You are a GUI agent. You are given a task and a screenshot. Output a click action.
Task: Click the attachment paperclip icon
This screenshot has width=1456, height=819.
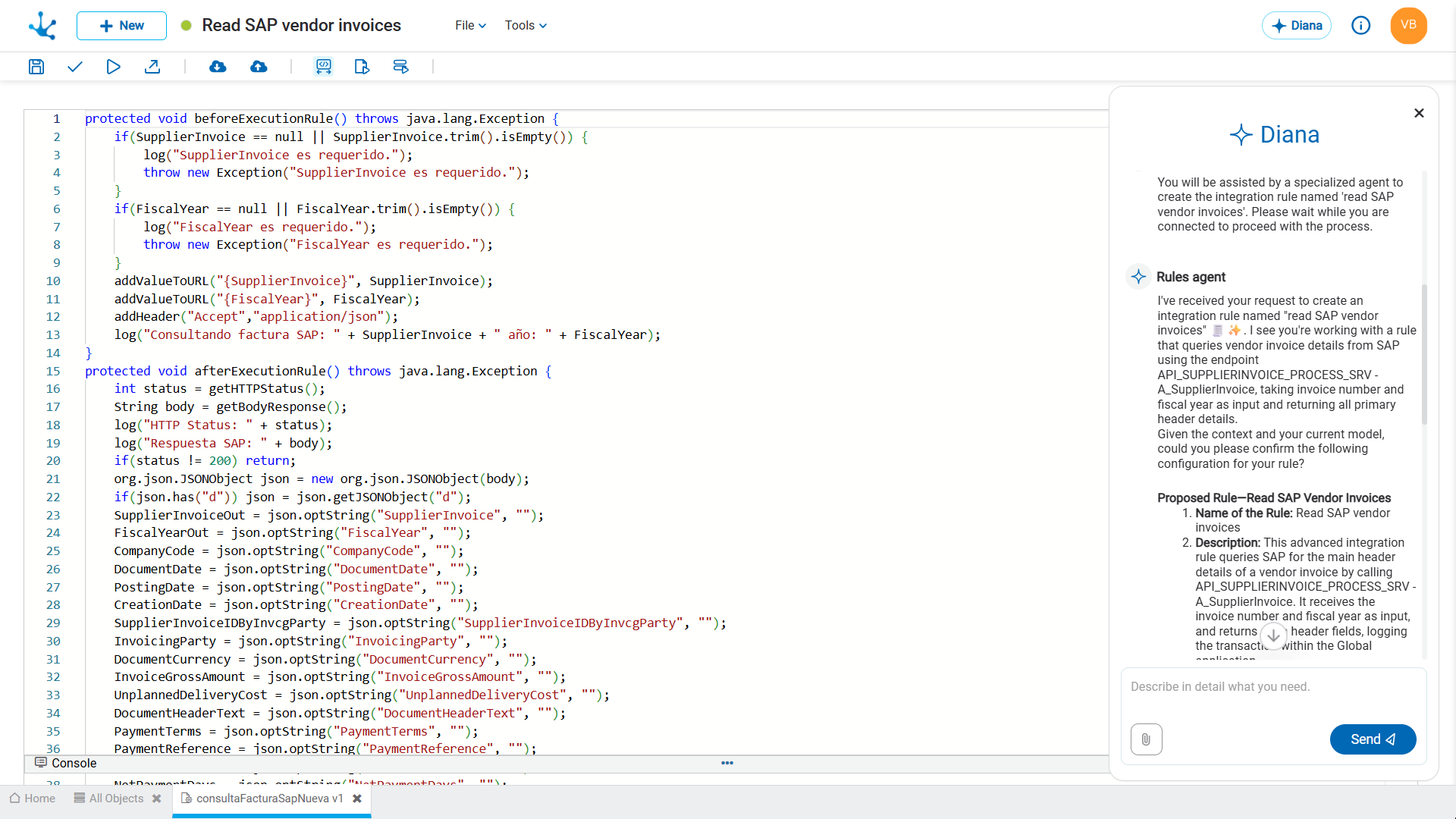pyautogui.click(x=1146, y=739)
